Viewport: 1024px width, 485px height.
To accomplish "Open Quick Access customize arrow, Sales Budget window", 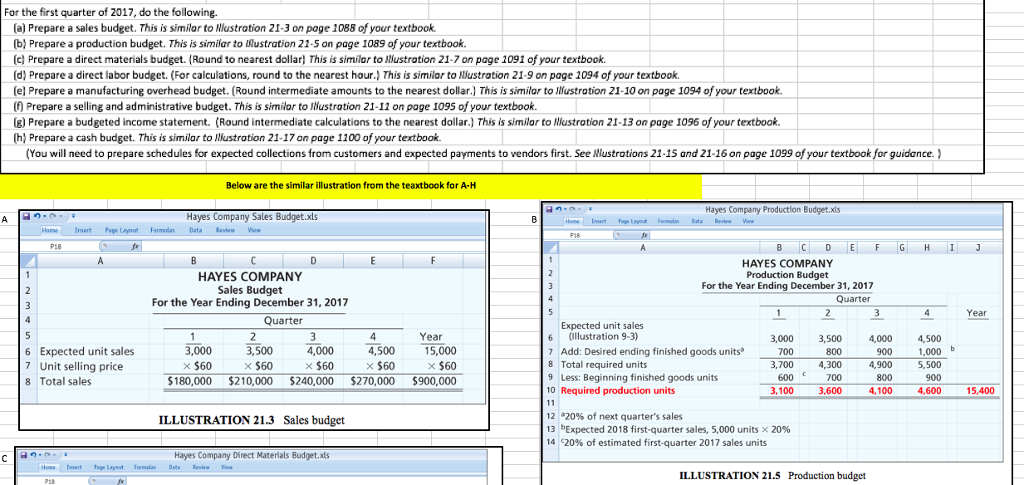I will [x=73, y=216].
